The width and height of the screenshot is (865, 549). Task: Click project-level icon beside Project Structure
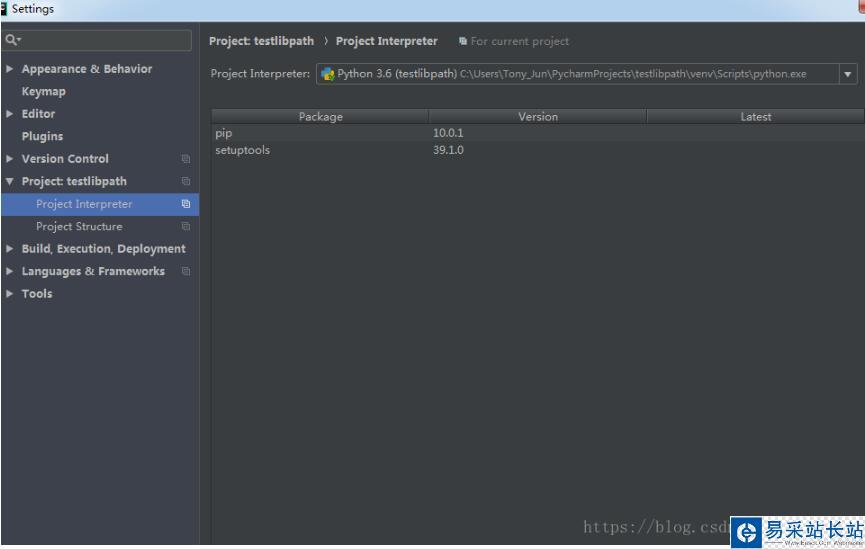pyautogui.click(x=186, y=227)
